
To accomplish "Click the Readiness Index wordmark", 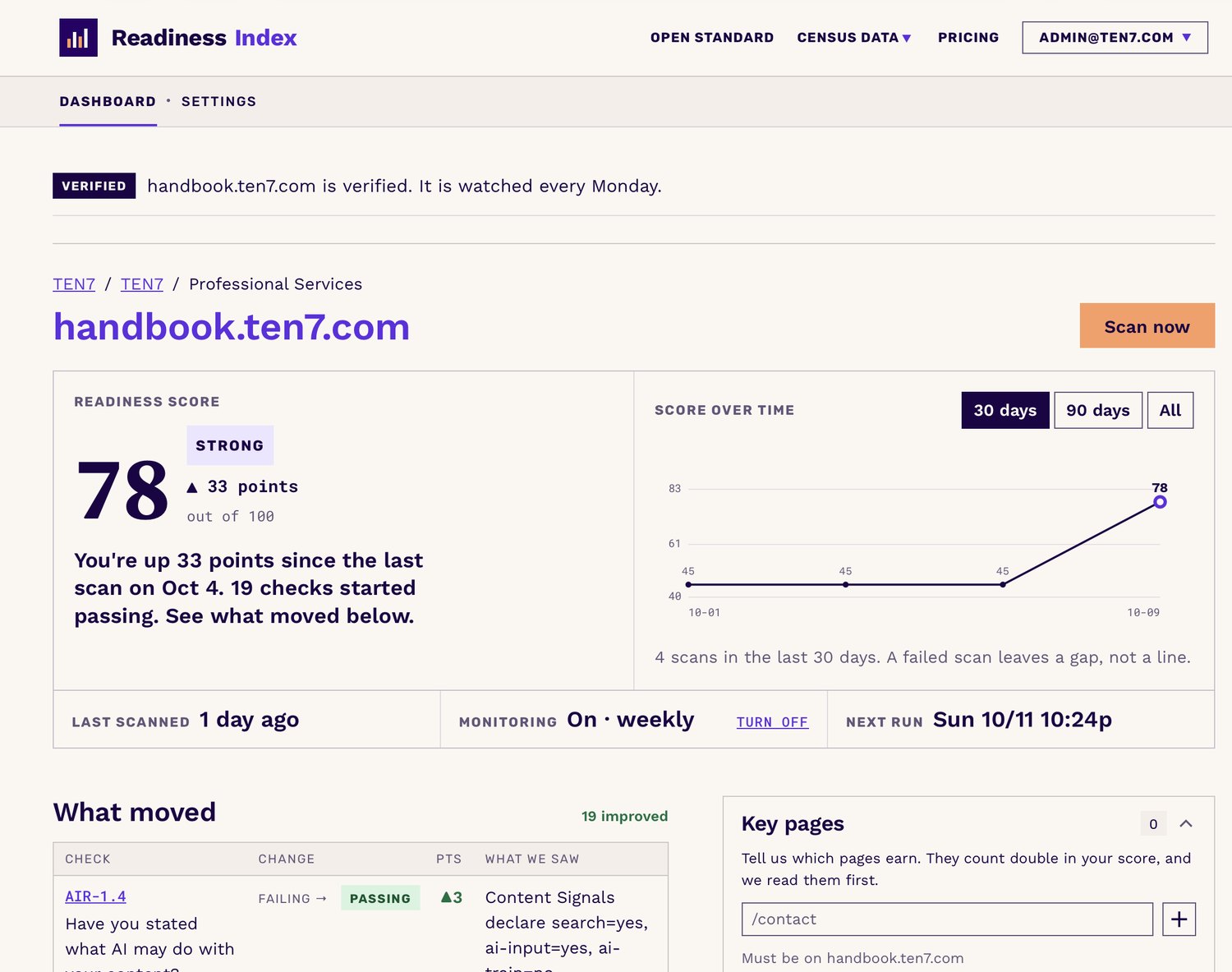I will click(x=204, y=38).
